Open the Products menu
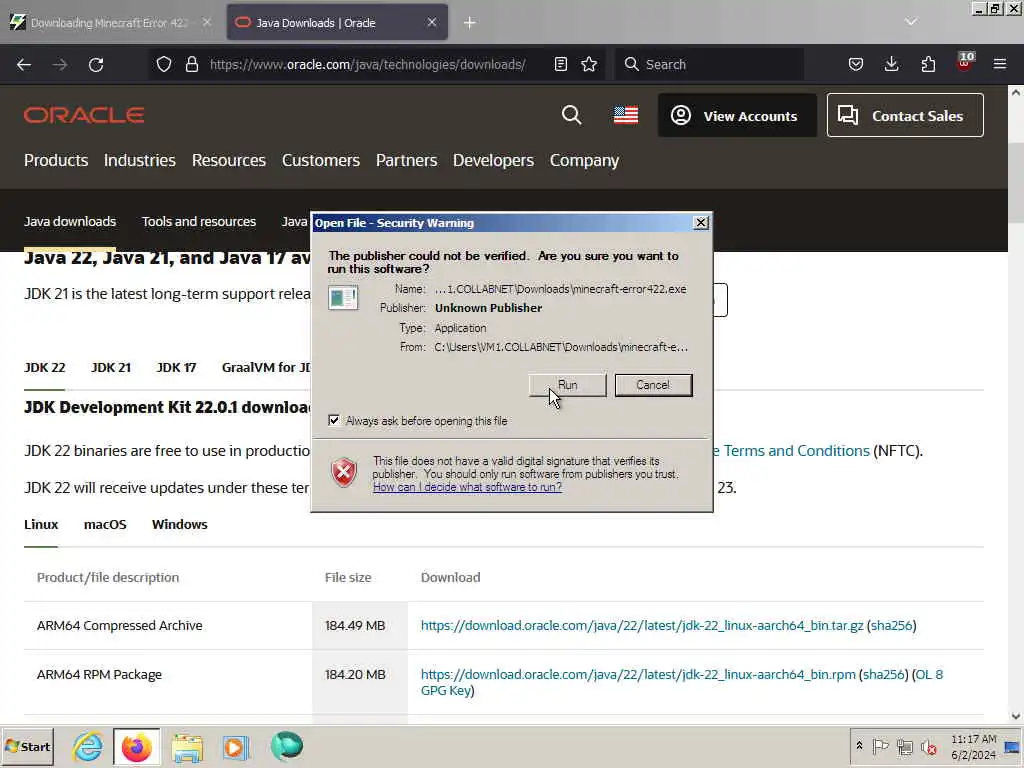The height and width of the screenshot is (768, 1024). [x=56, y=160]
